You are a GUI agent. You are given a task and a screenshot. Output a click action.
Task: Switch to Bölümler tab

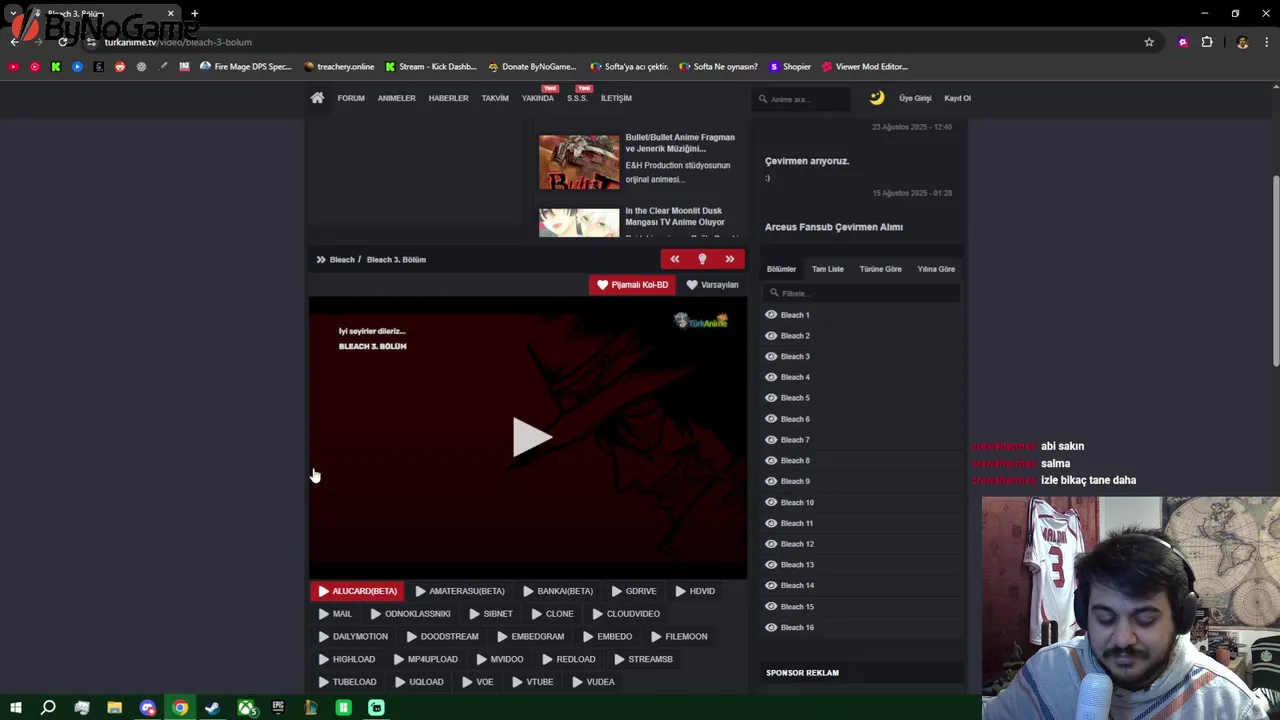[x=781, y=269]
